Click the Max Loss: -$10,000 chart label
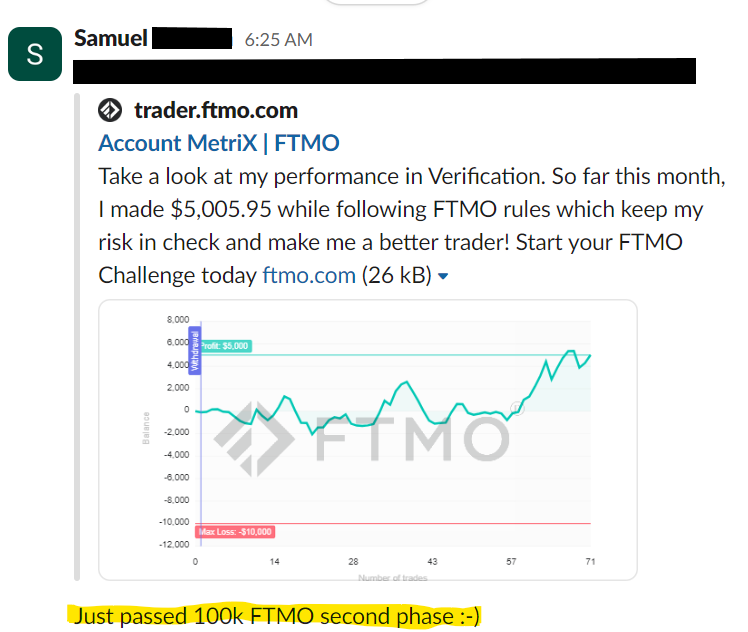 pyautogui.click(x=235, y=531)
